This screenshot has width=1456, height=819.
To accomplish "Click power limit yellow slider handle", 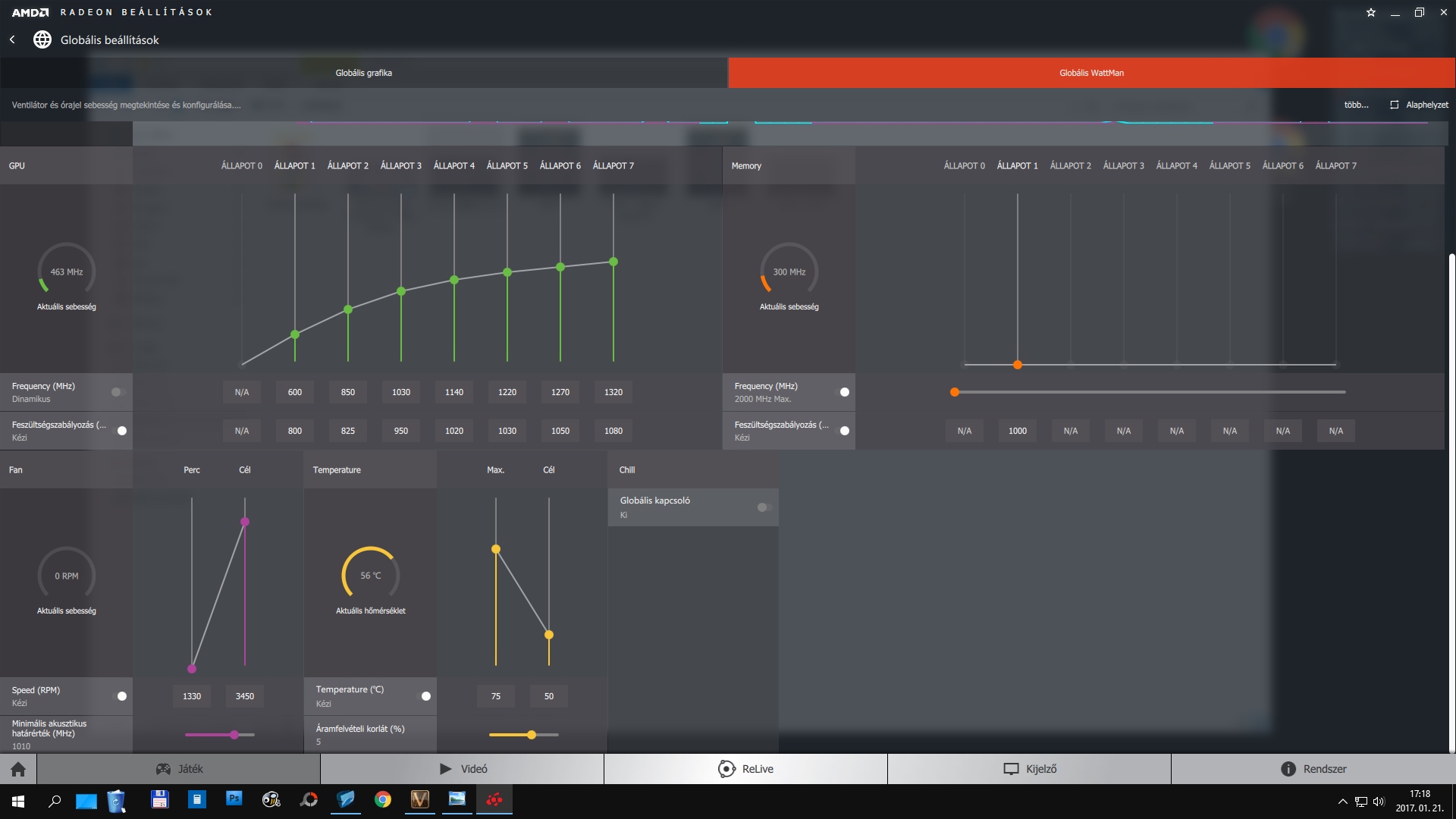I will point(532,735).
